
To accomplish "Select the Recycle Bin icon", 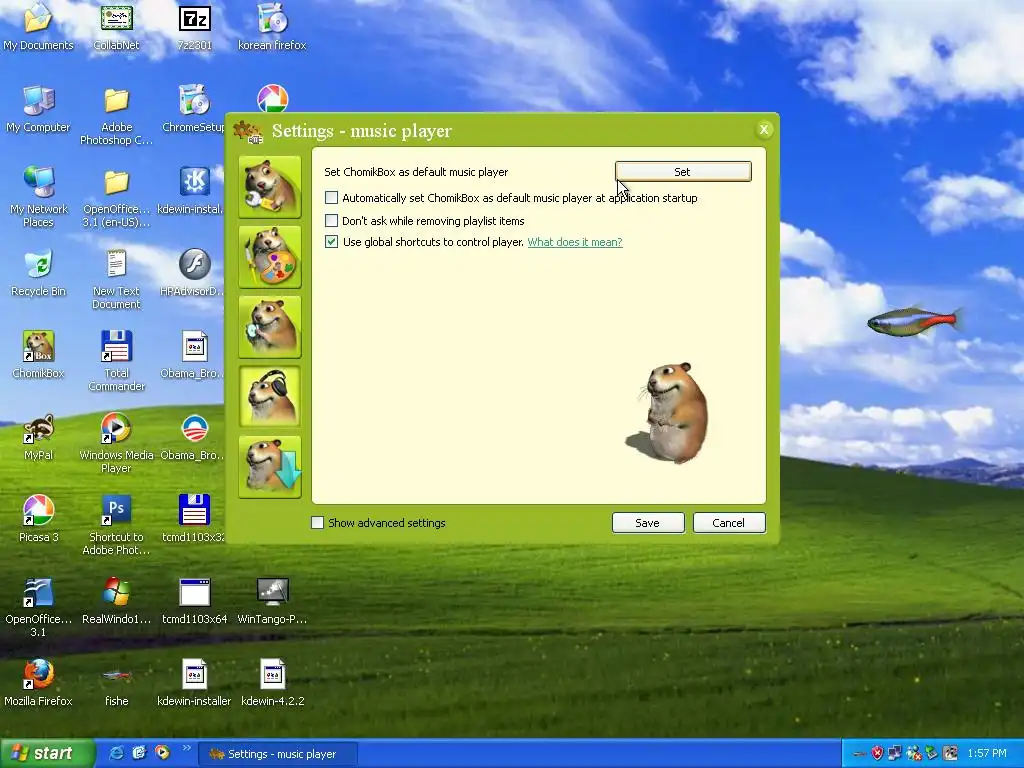I will point(38,273).
